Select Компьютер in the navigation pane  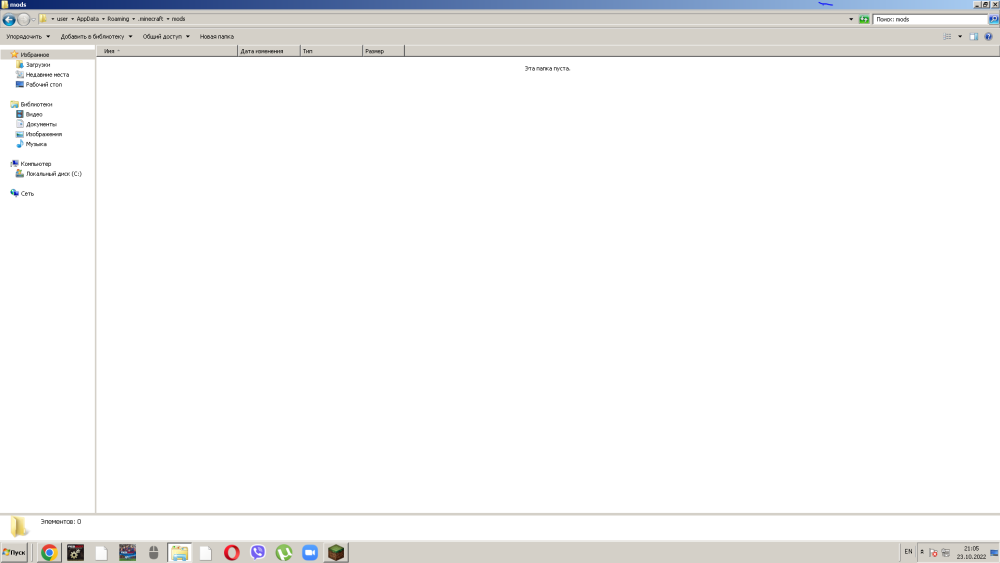tap(35, 164)
